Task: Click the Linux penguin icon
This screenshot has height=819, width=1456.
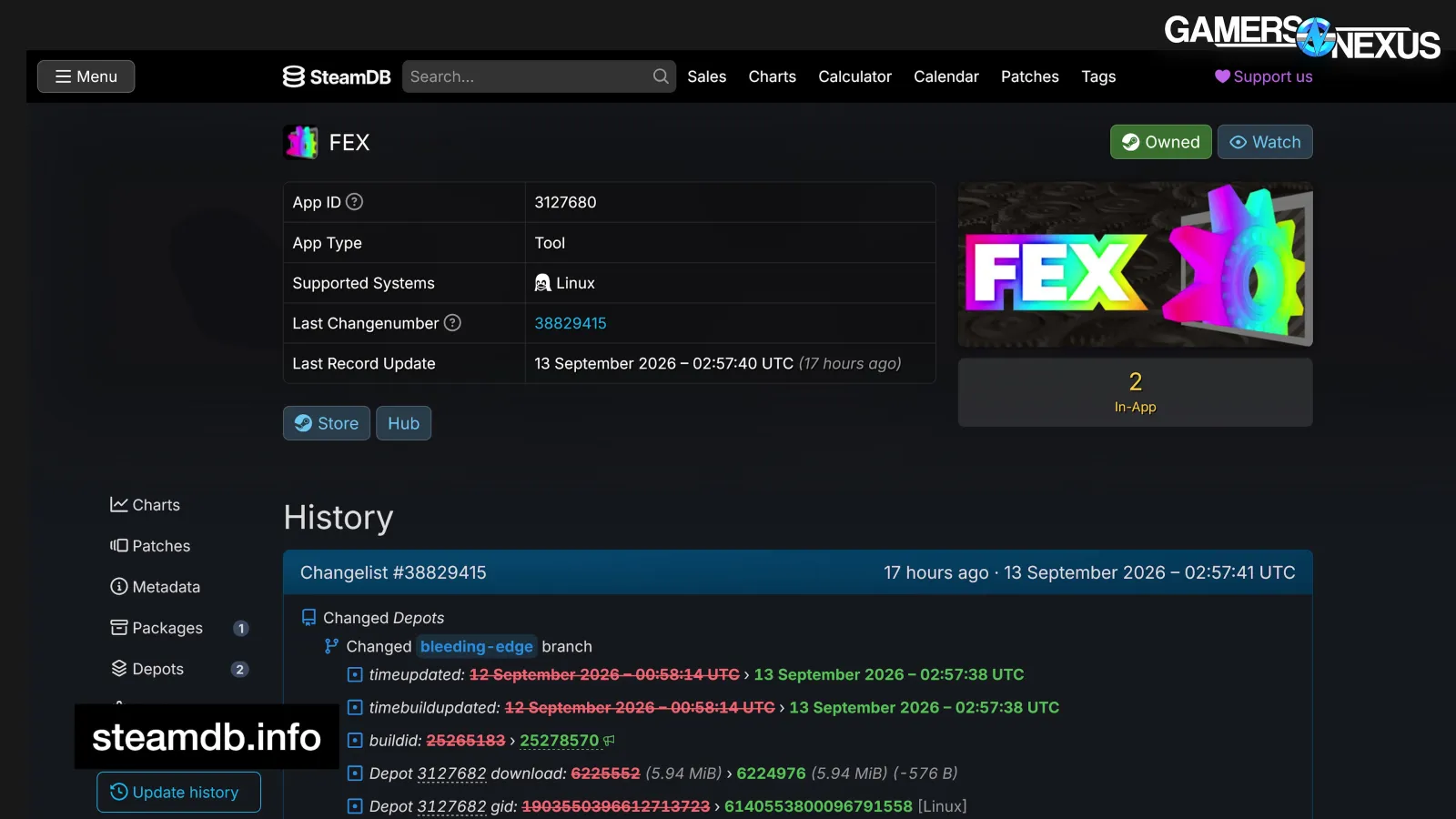Action: point(542,283)
